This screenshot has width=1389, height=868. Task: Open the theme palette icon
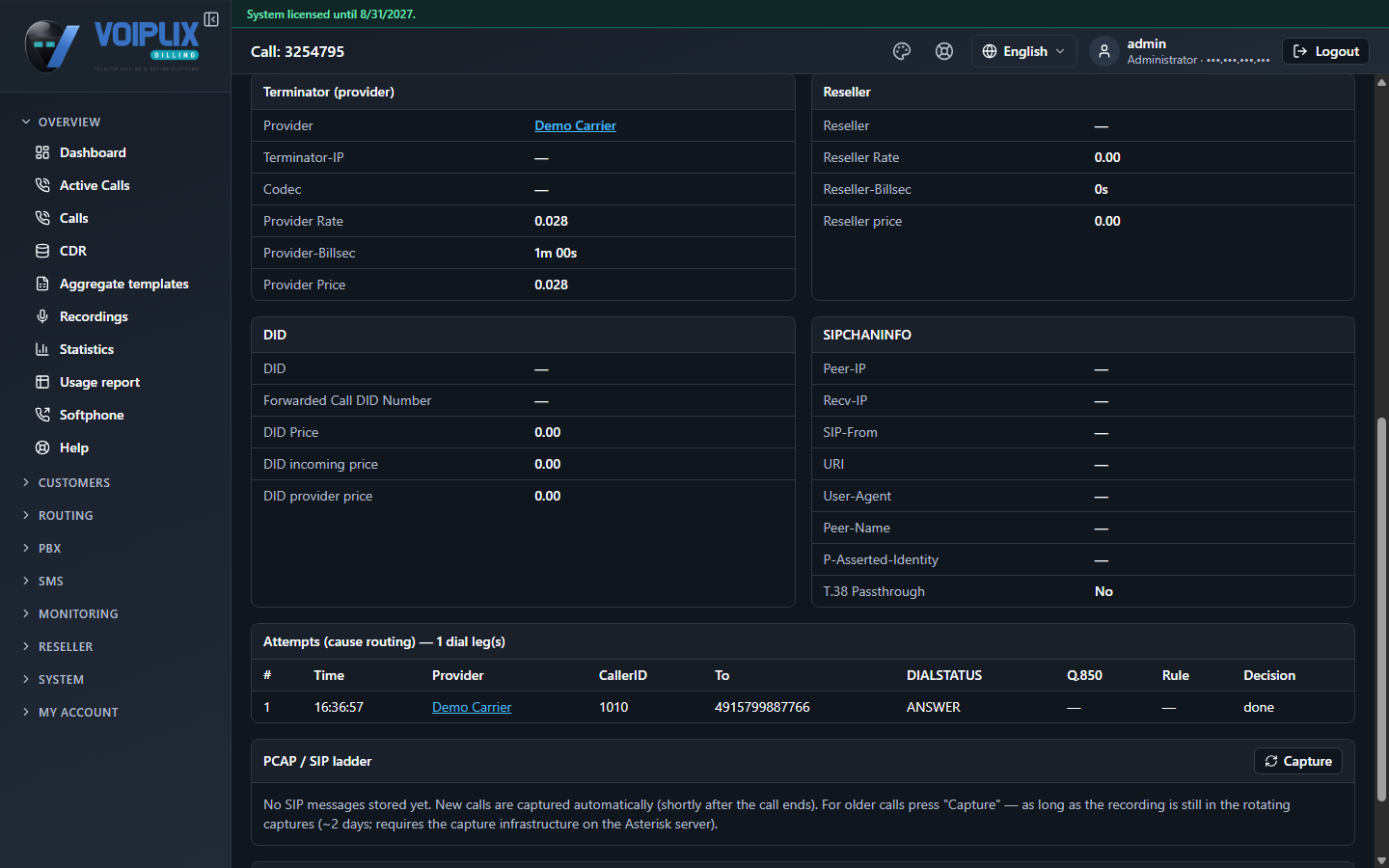click(x=902, y=51)
